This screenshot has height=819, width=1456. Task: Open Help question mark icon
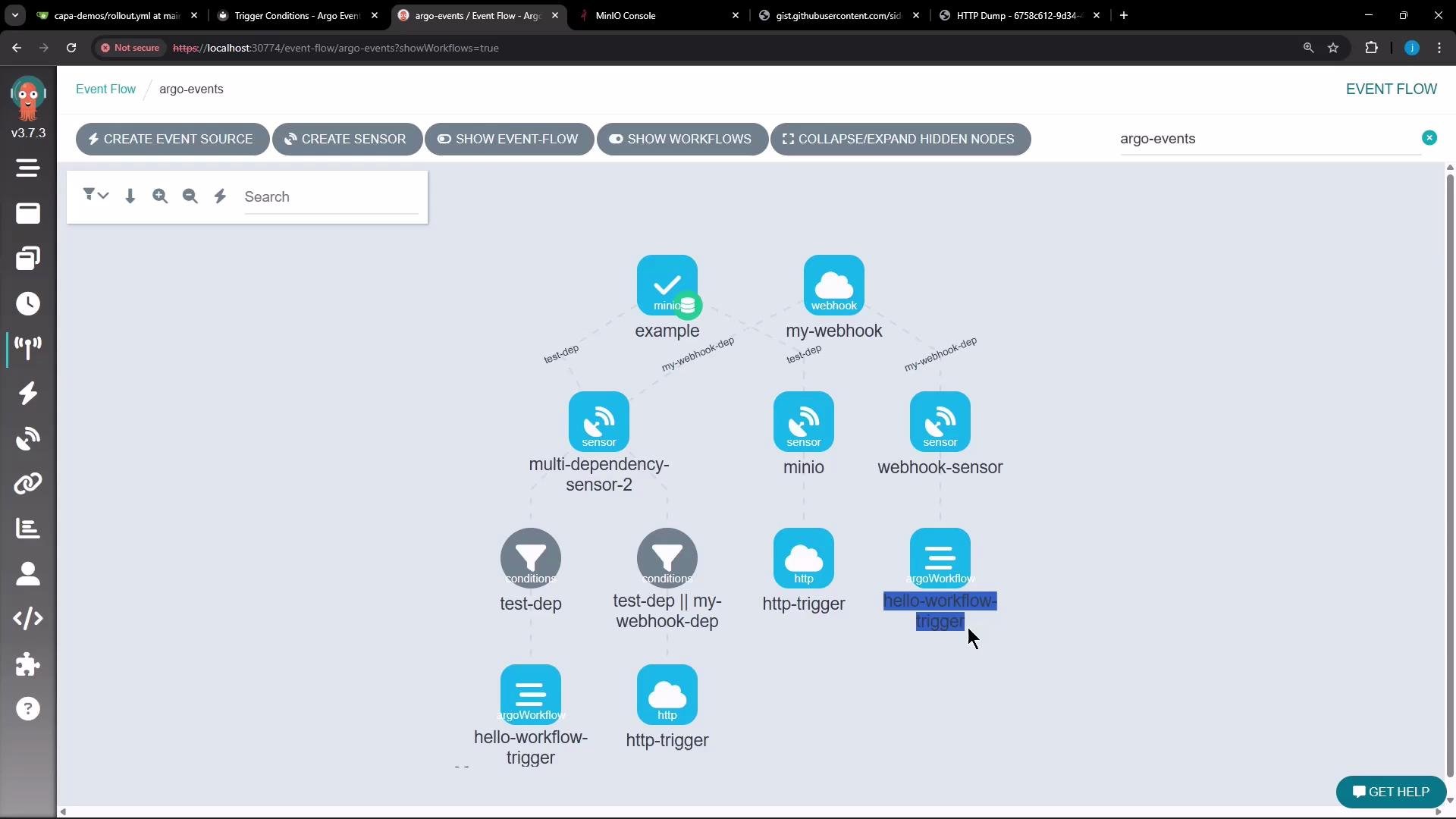click(x=28, y=709)
